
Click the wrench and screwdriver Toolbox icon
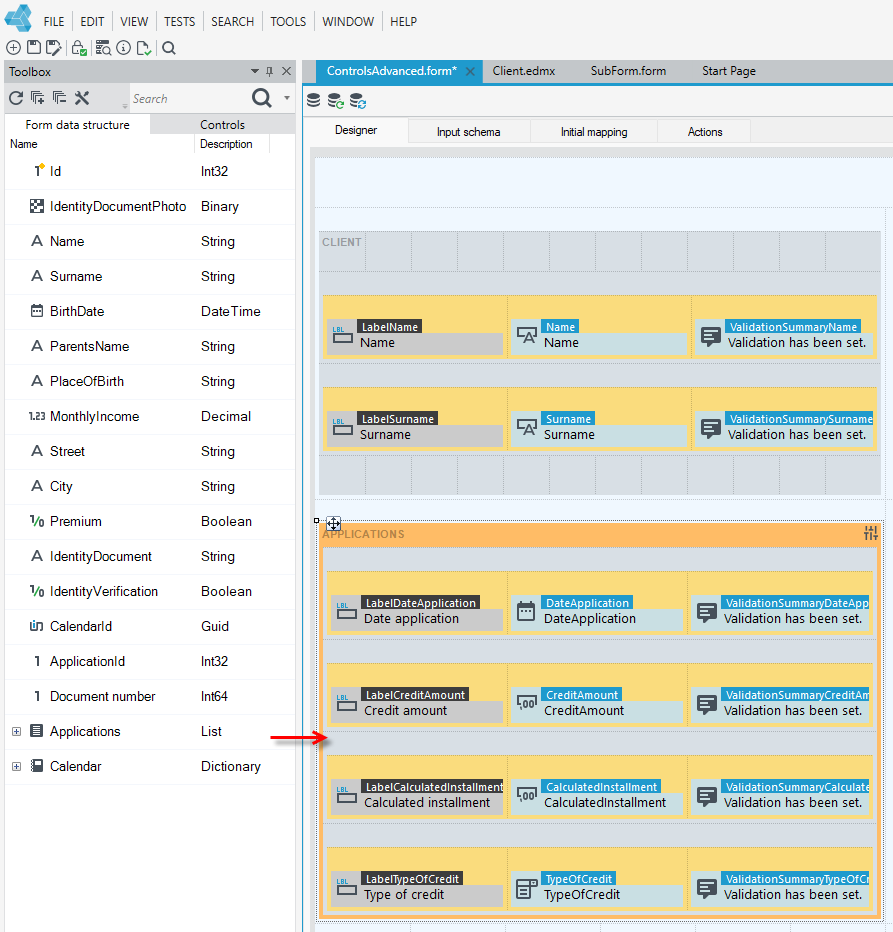pyautogui.click(x=82, y=98)
